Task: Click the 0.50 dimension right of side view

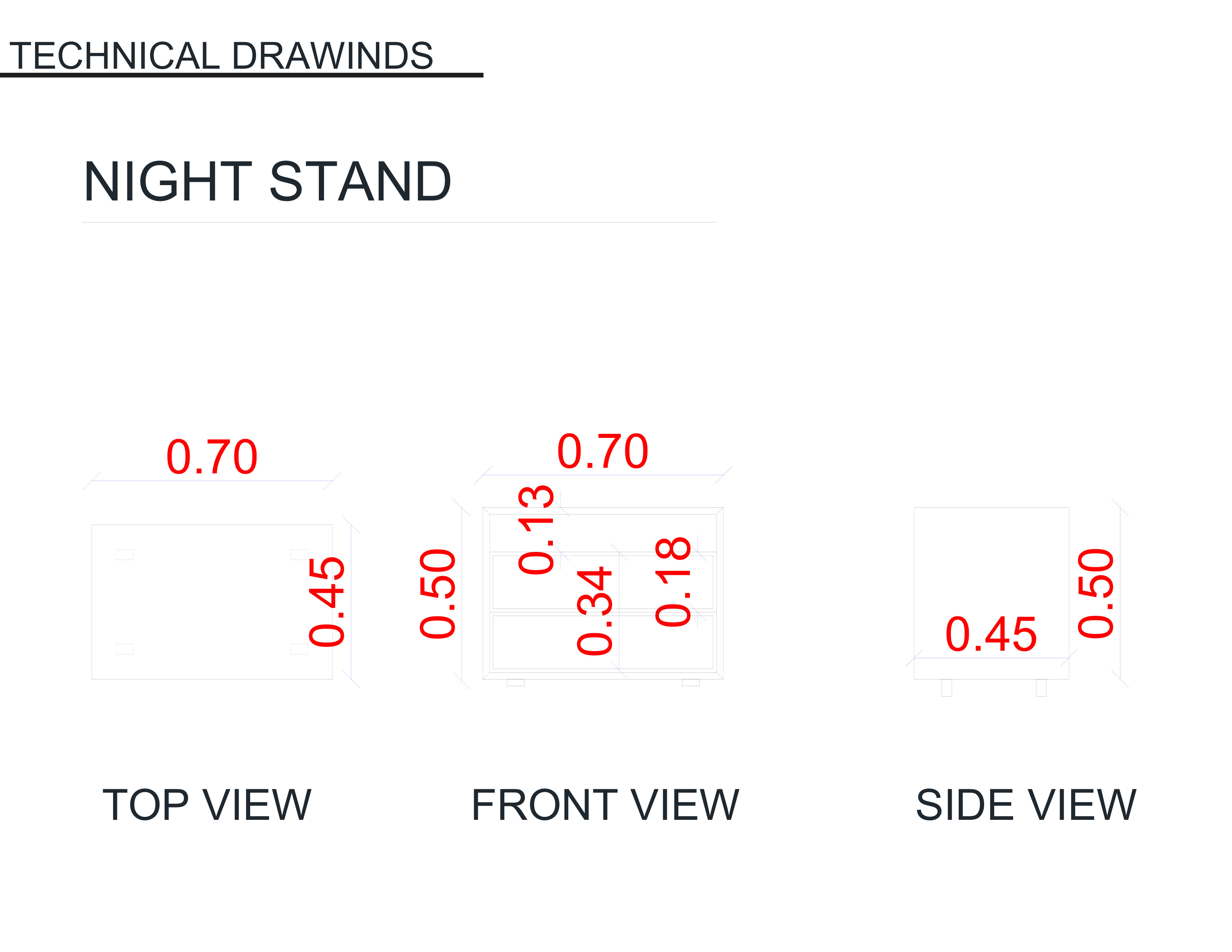Action: coord(1095,594)
